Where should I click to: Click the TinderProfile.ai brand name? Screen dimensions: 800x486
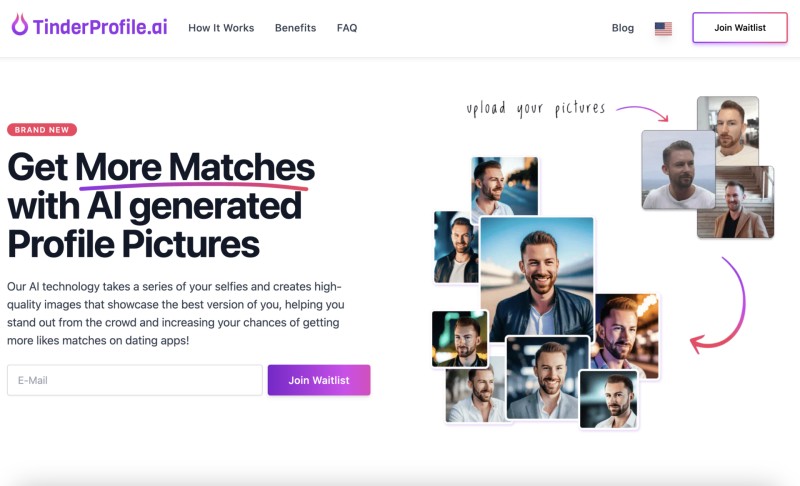coord(100,27)
